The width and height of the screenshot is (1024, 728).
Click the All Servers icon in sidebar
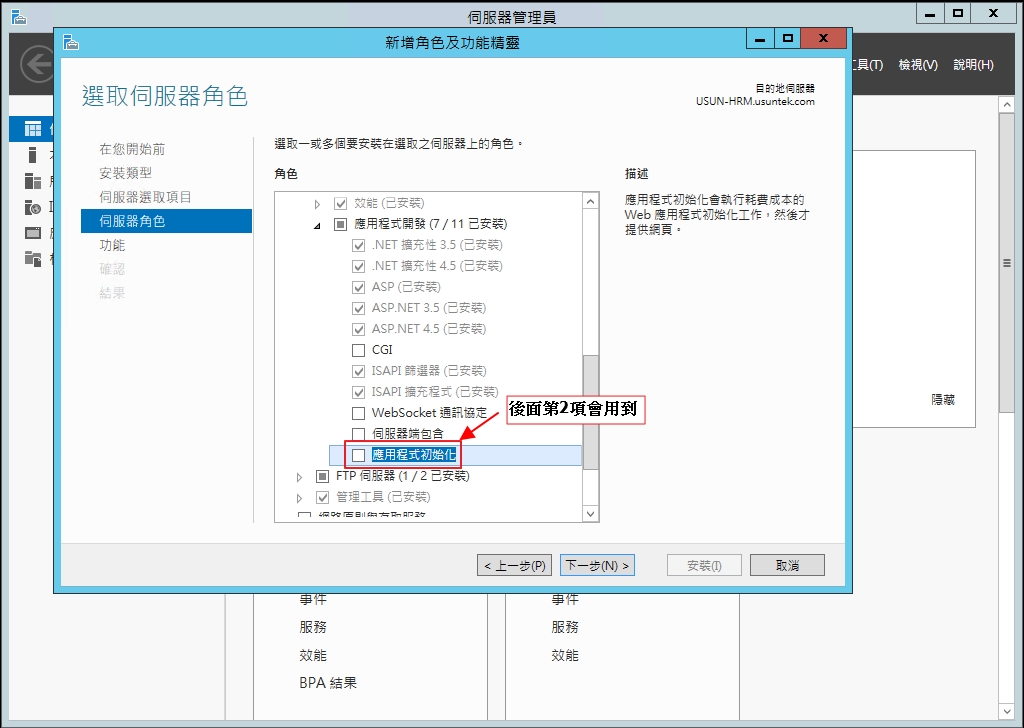click(33, 181)
